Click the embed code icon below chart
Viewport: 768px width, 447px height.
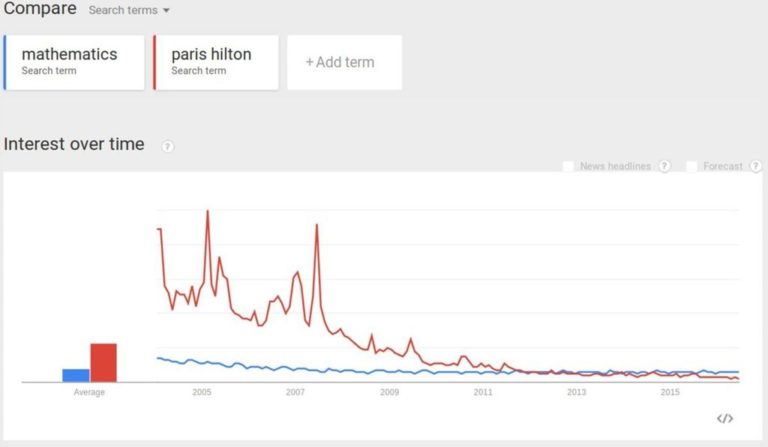[725, 418]
